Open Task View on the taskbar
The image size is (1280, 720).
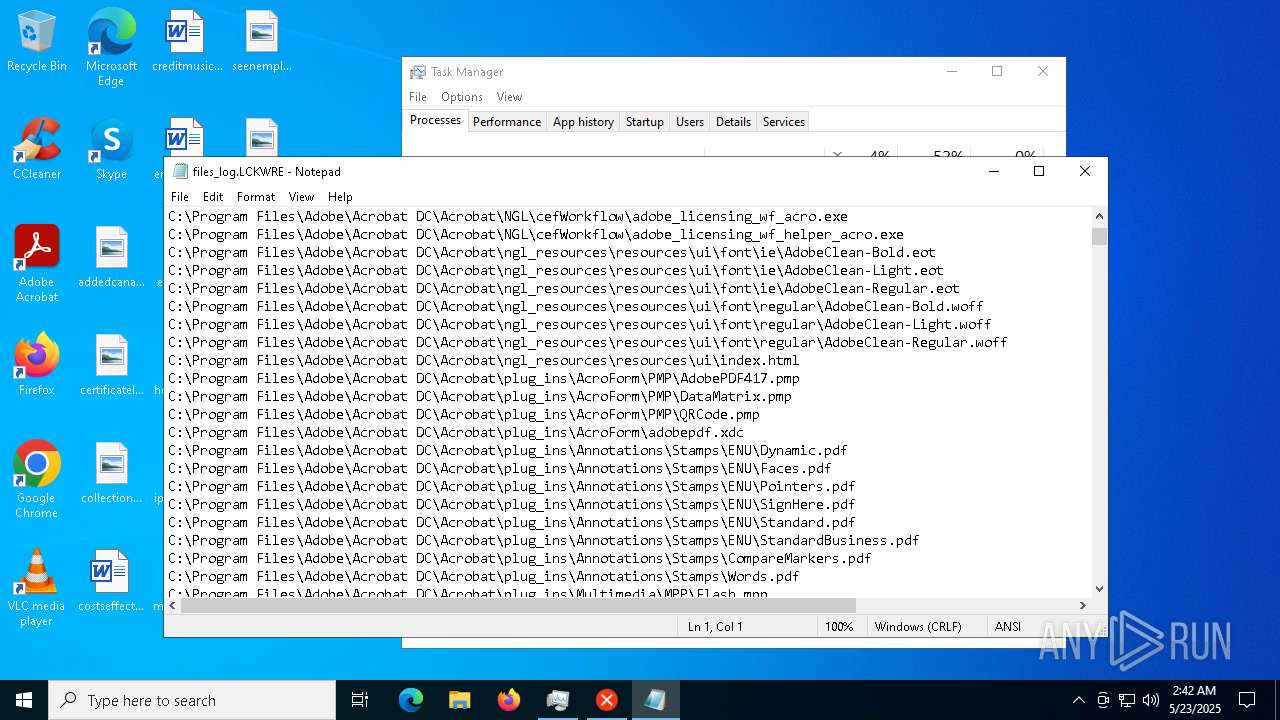360,700
